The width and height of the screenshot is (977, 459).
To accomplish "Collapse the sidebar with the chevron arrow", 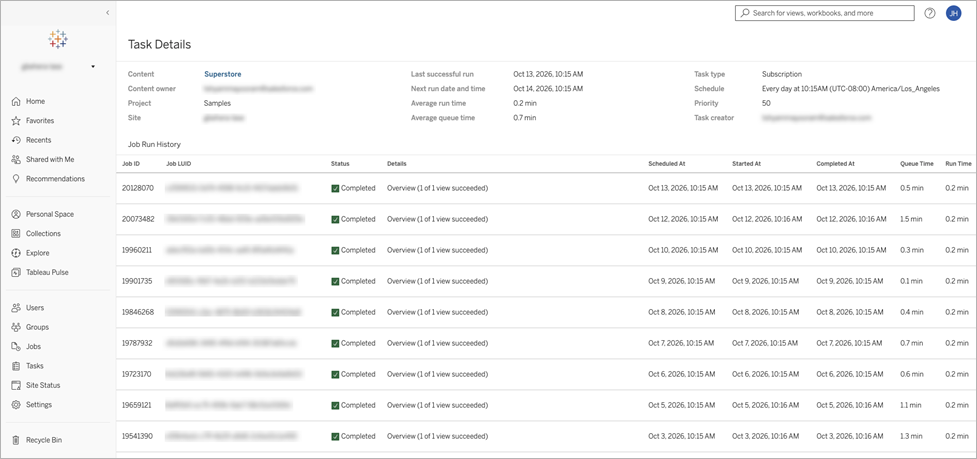I will click(x=107, y=12).
